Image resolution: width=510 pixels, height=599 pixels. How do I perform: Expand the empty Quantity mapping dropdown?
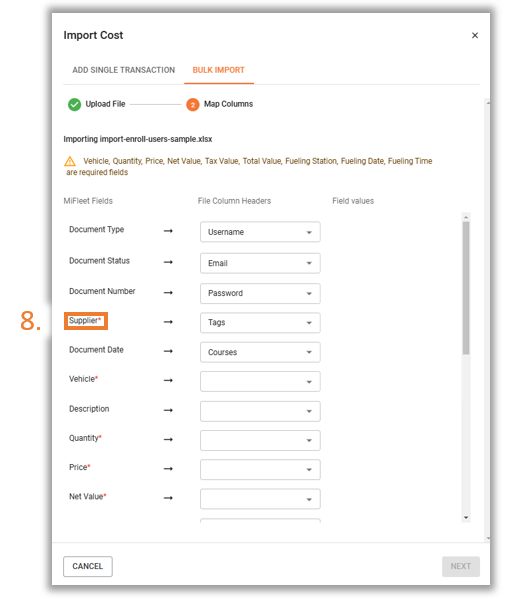(x=260, y=440)
